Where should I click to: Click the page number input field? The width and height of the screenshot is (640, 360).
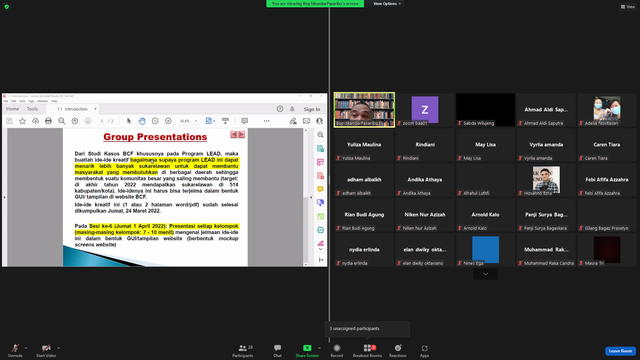pyautogui.click(x=102, y=121)
